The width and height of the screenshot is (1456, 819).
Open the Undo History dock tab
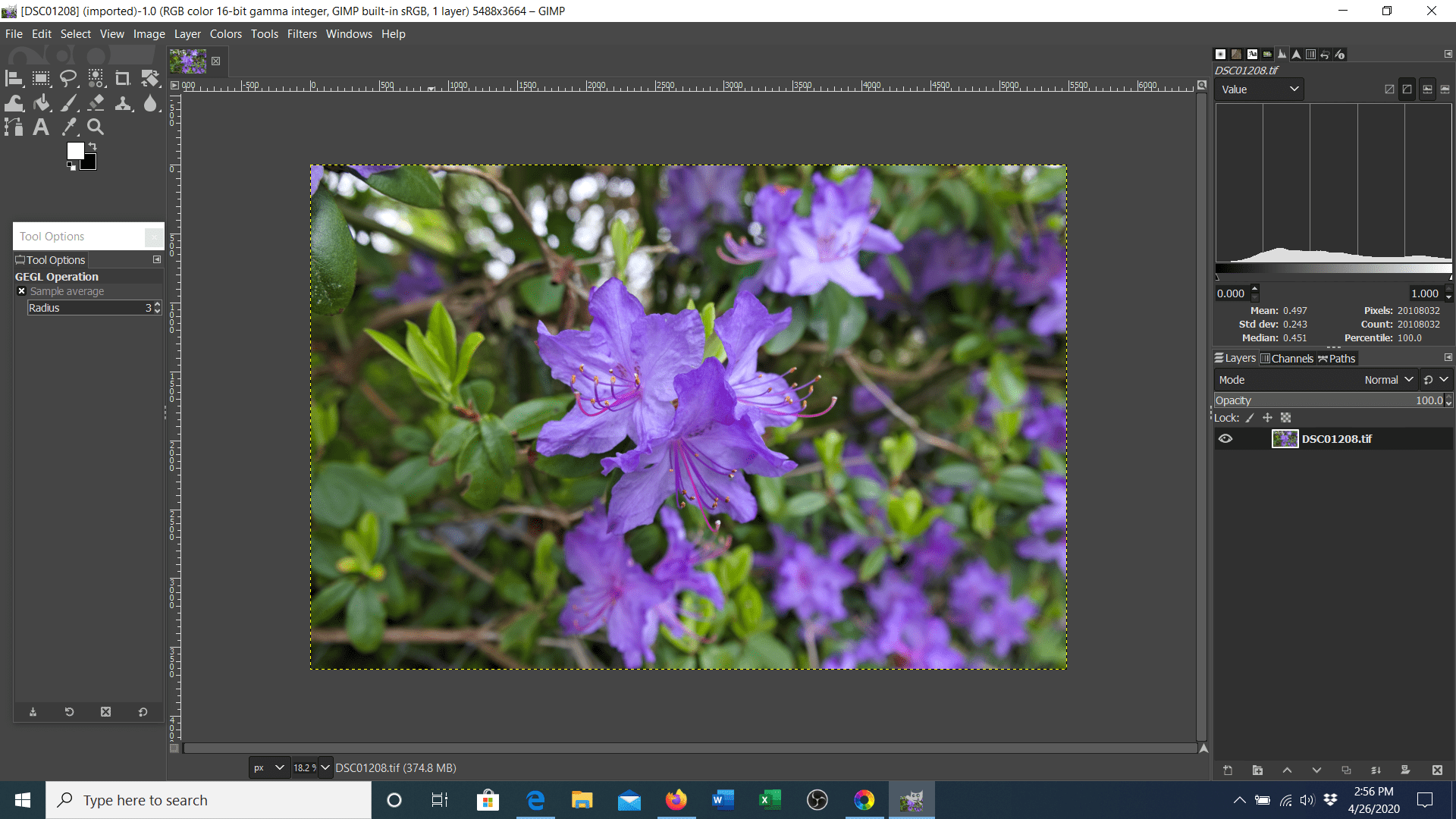point(1325,55)
